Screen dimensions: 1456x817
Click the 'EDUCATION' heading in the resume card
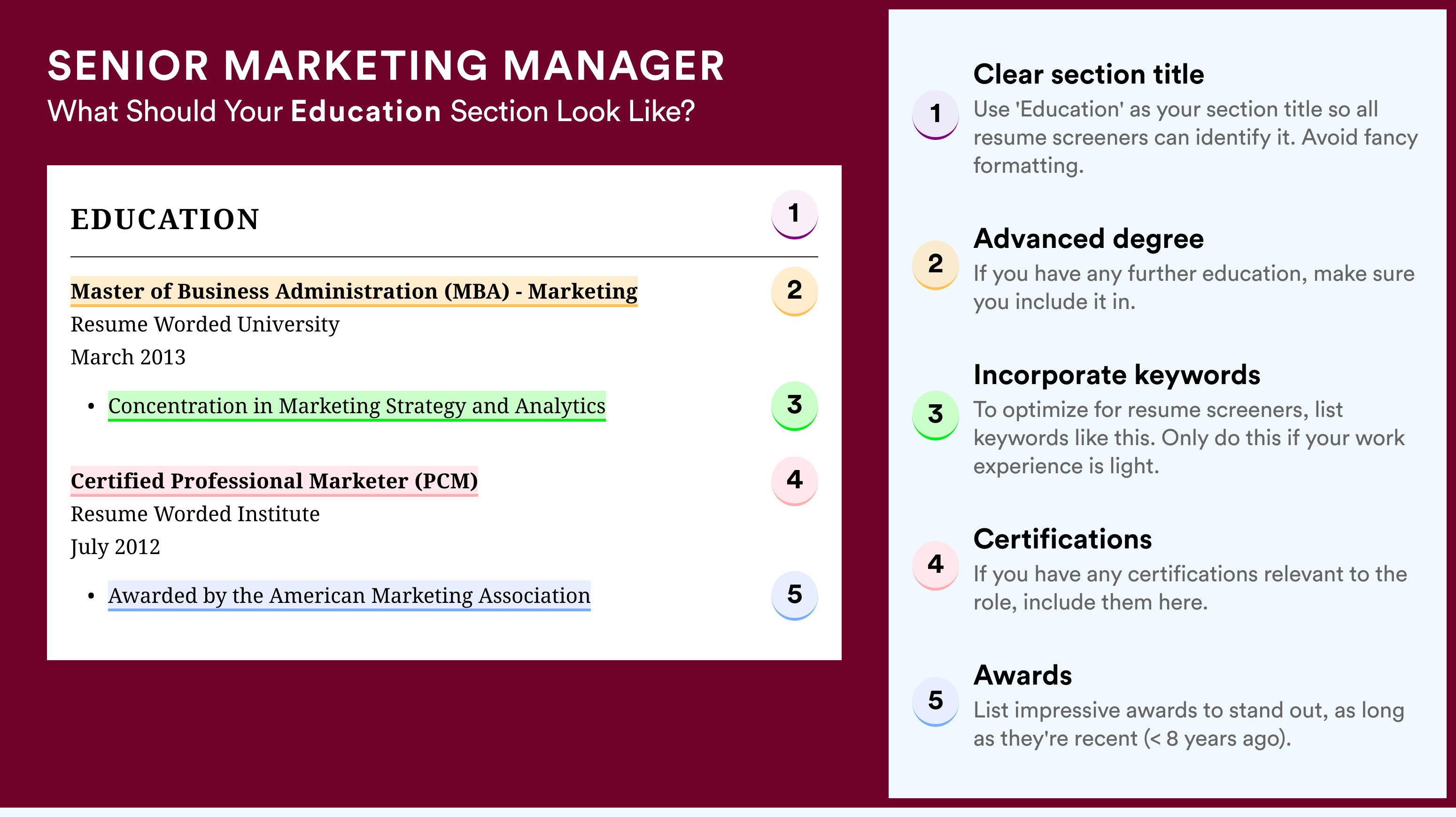165,219
